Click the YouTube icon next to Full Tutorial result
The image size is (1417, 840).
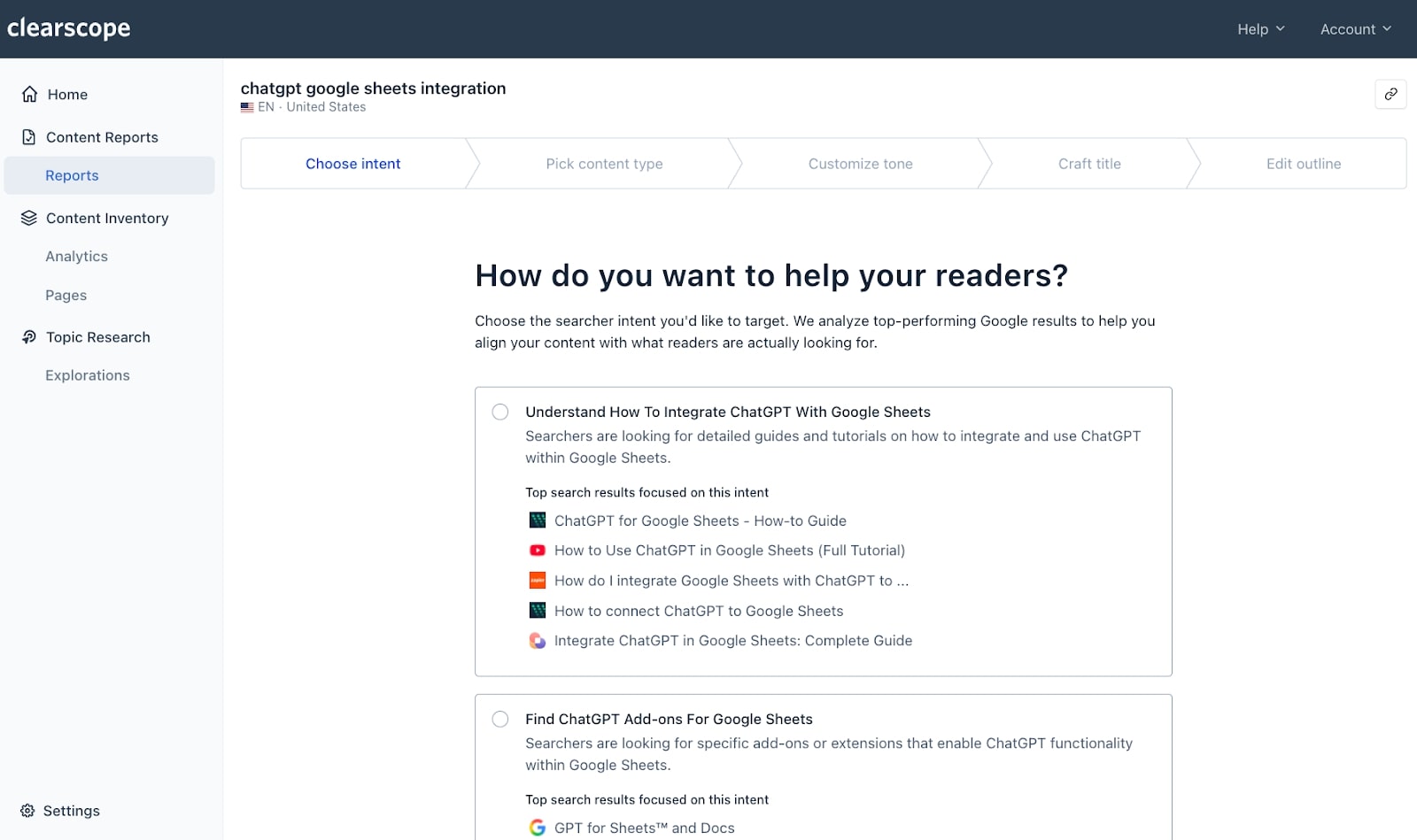click(x=538, y=551)
